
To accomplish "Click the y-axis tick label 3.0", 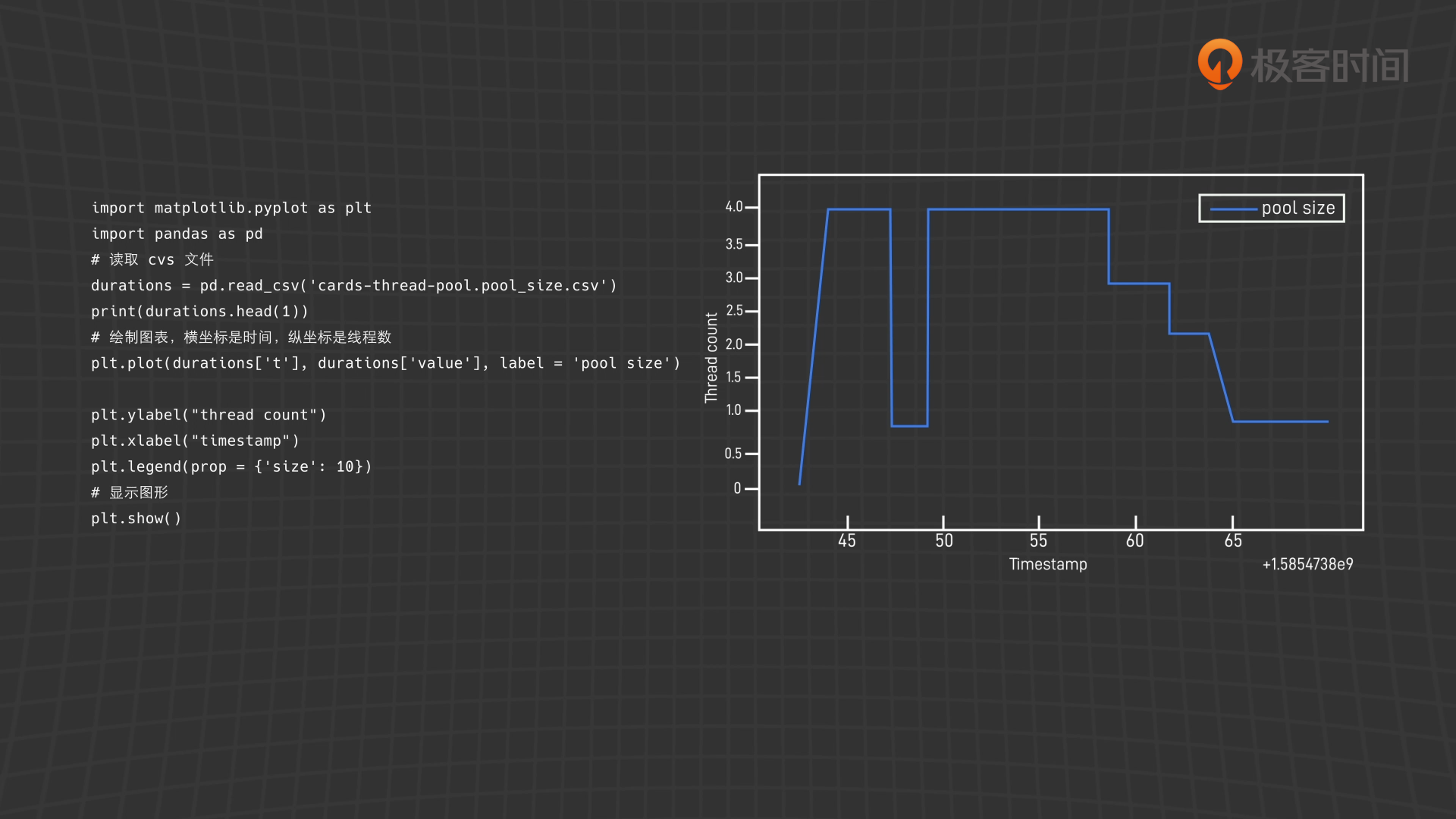I will pos(734,277).
